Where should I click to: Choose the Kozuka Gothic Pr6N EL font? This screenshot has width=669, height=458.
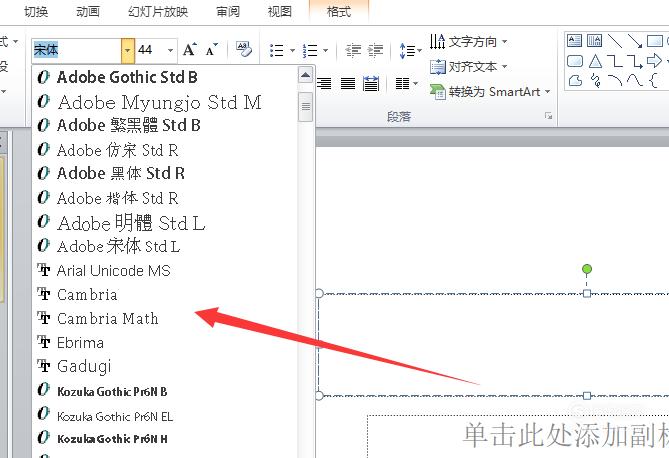point(165,416)
